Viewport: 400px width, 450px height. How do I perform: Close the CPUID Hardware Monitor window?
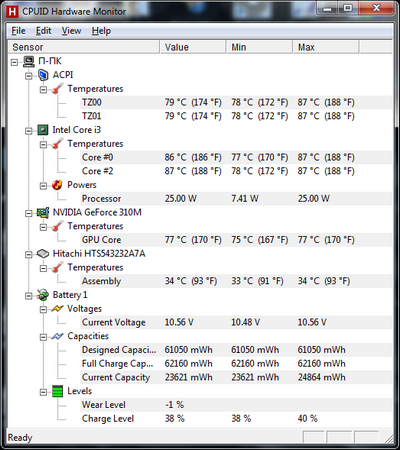coord(376,9)
